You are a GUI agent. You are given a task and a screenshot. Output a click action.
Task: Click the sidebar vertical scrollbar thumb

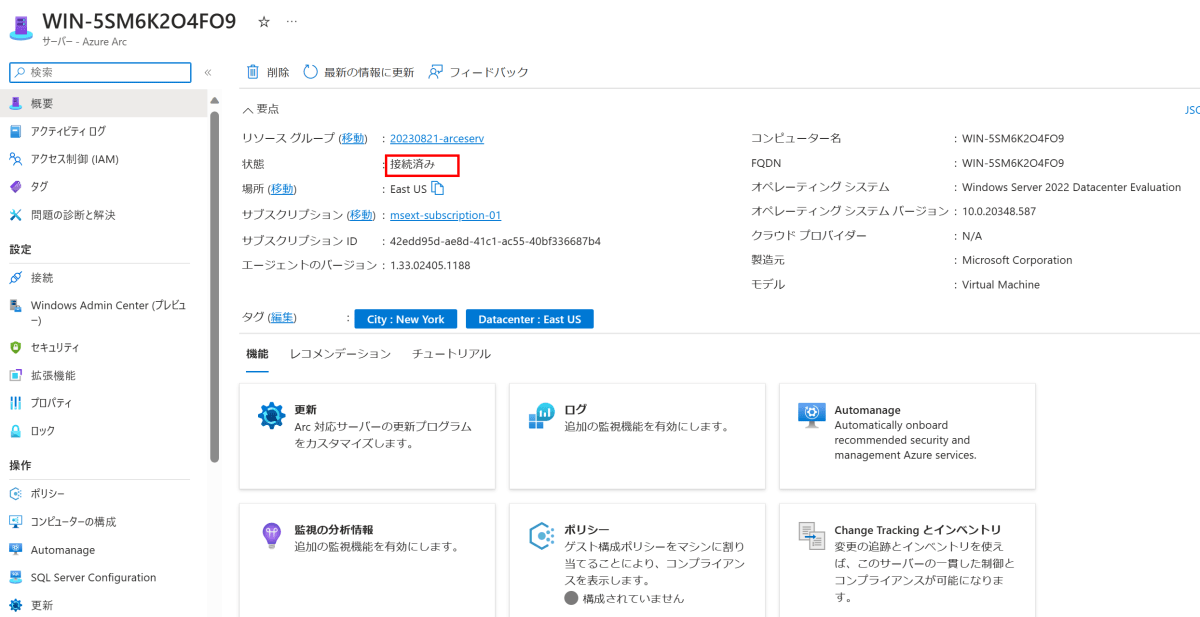click(x=214, y=286)
